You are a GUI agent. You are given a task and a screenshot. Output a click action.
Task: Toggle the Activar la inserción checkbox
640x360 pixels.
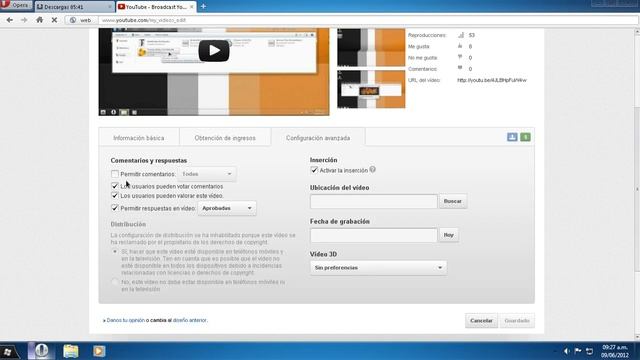point(314,170)
